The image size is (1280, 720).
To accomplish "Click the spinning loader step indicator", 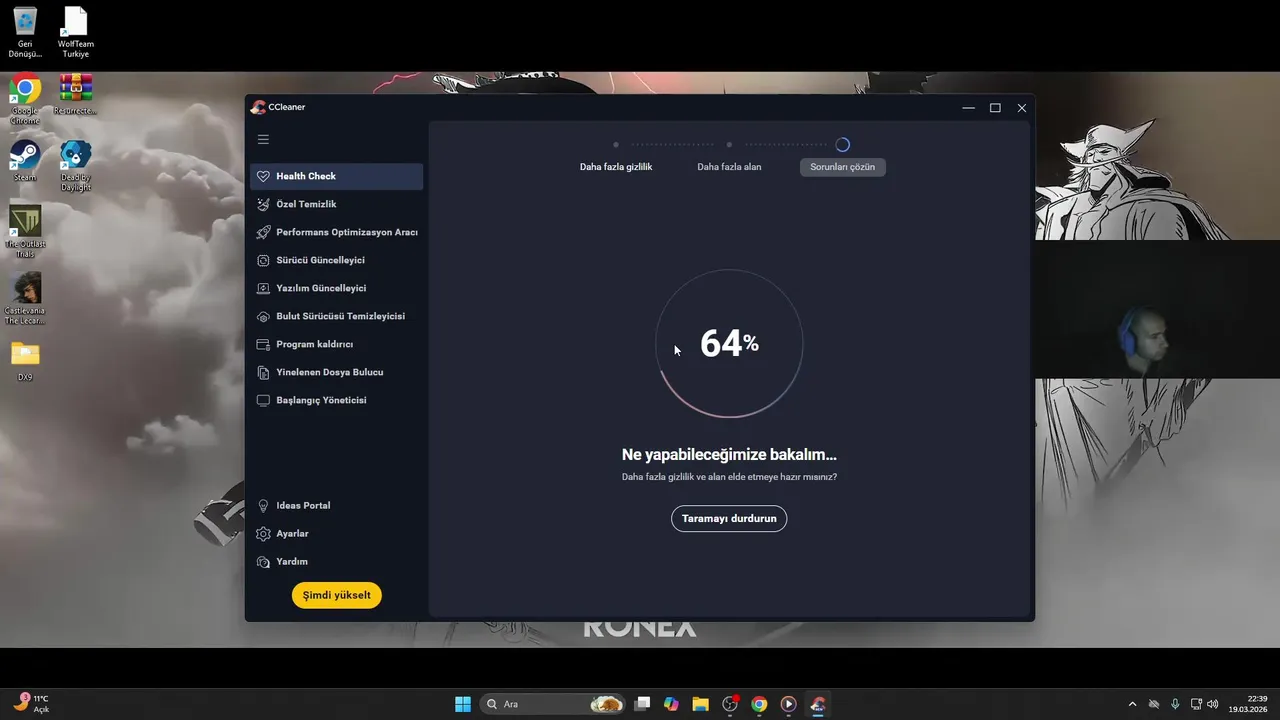I will tap(843, 145).
